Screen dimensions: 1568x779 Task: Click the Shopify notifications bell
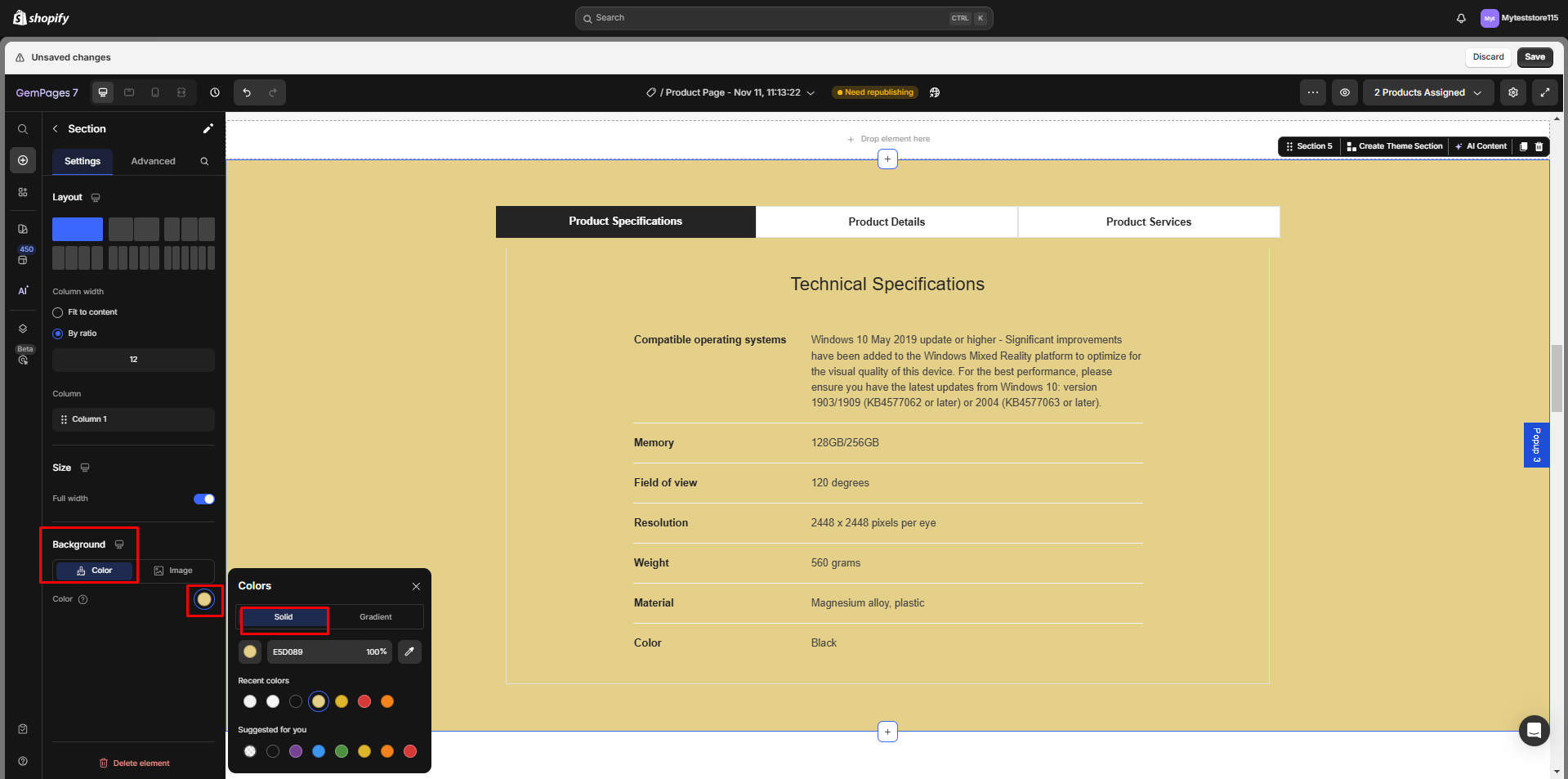[1461, 18]
